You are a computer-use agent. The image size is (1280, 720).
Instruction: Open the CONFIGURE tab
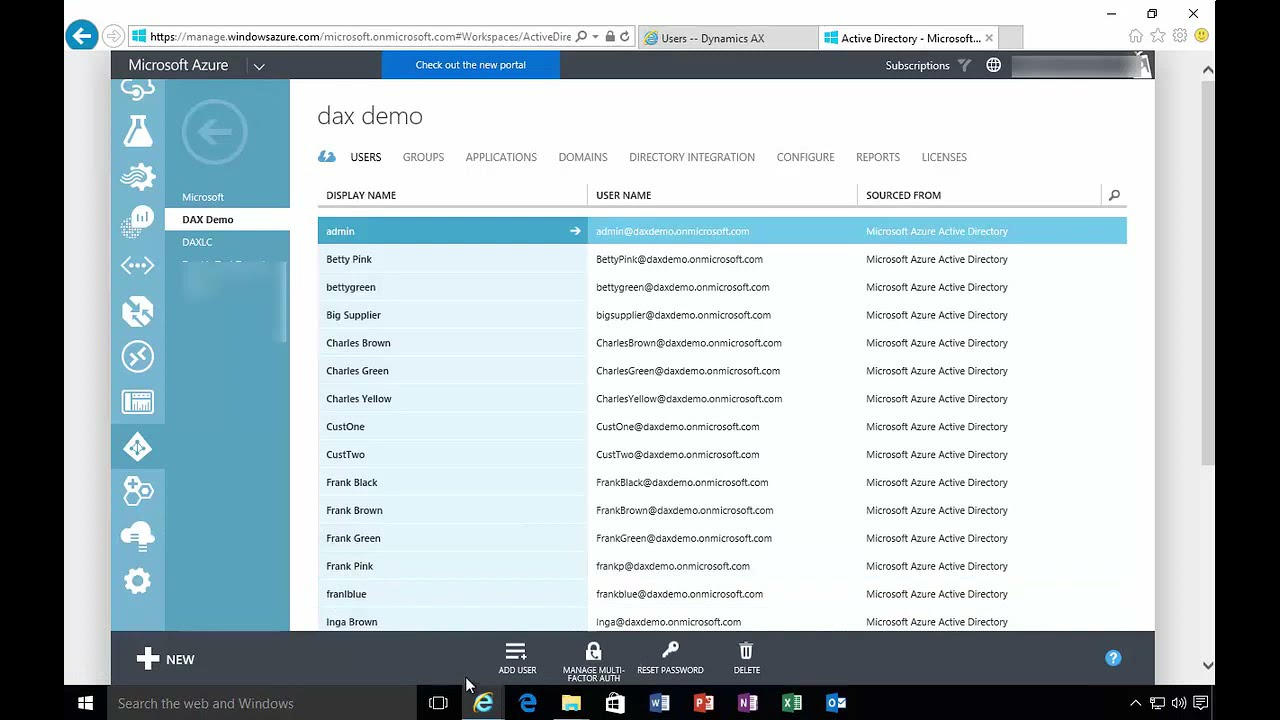click(x=805, y=157)
